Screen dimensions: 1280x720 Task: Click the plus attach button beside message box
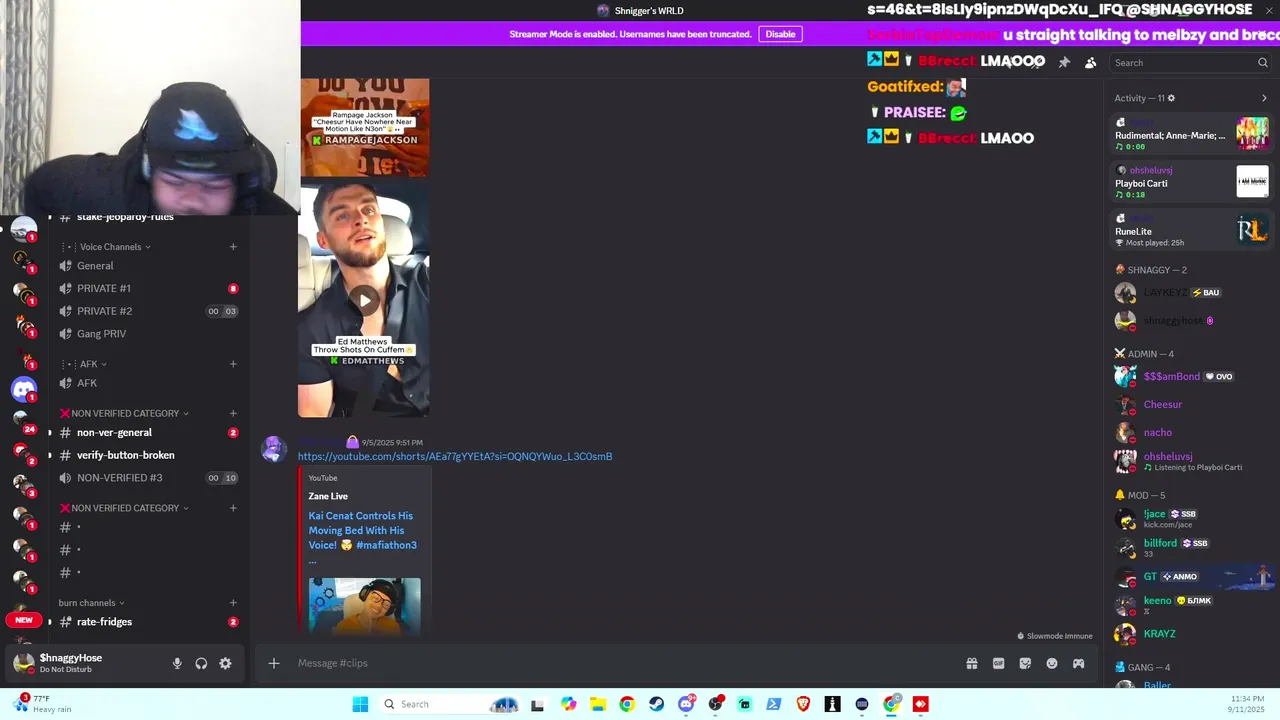click(x=273, y=663)
